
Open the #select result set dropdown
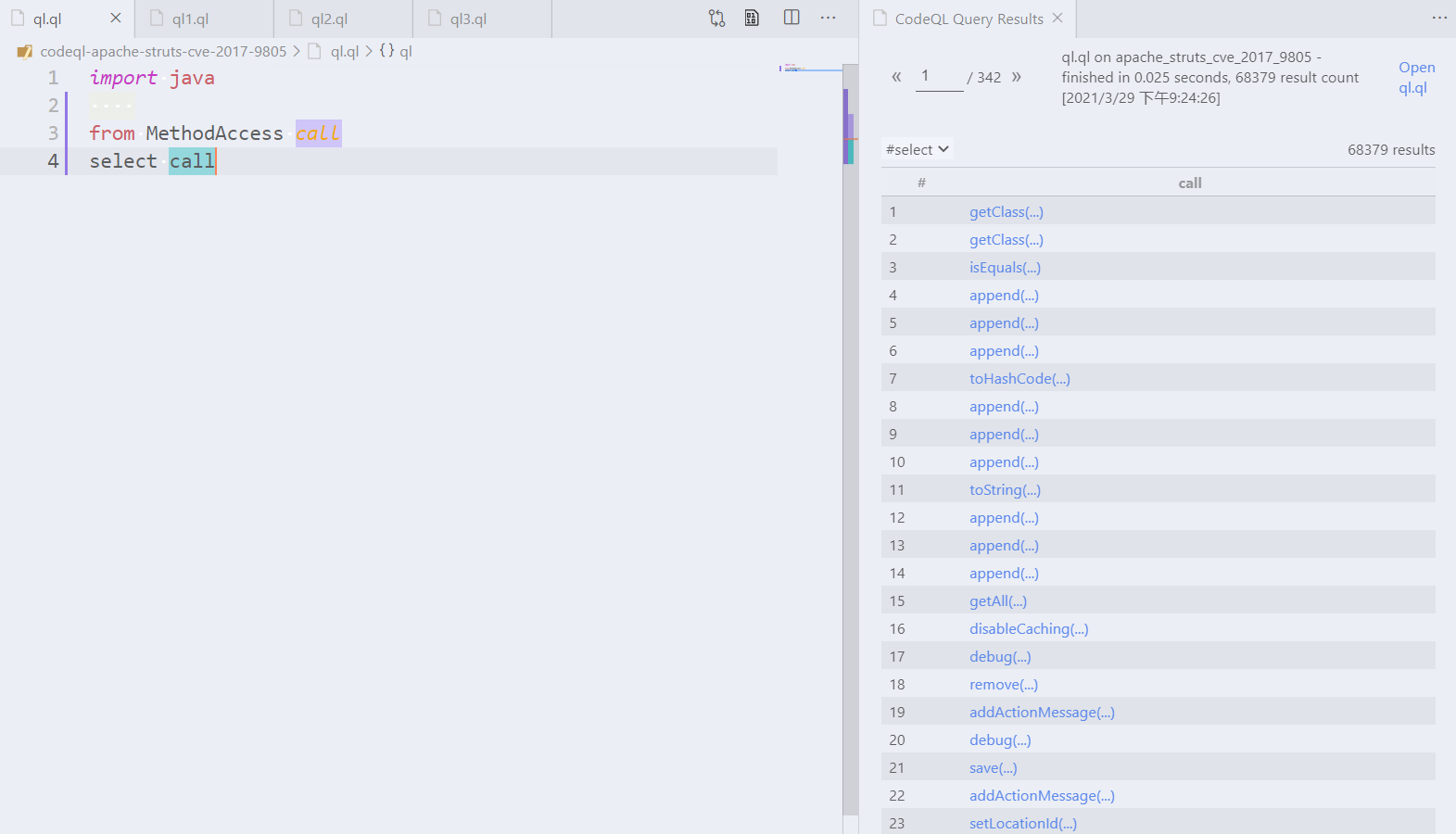(x=917, y=149)
